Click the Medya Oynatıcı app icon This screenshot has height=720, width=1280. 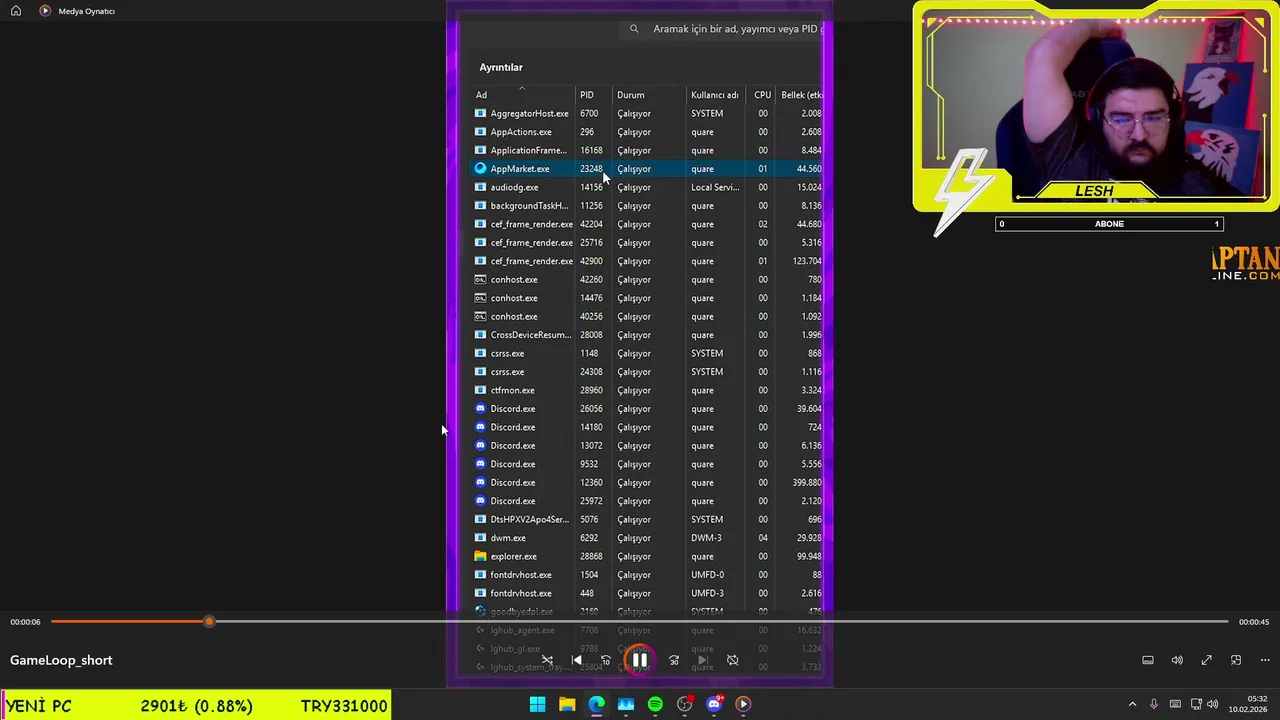[x=45, y=11]
